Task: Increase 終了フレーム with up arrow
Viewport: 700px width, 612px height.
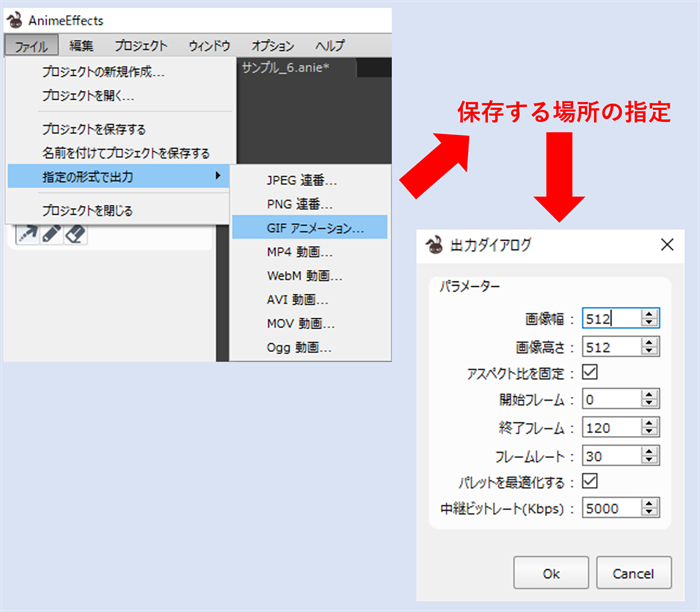Action: tap(650, 423)
